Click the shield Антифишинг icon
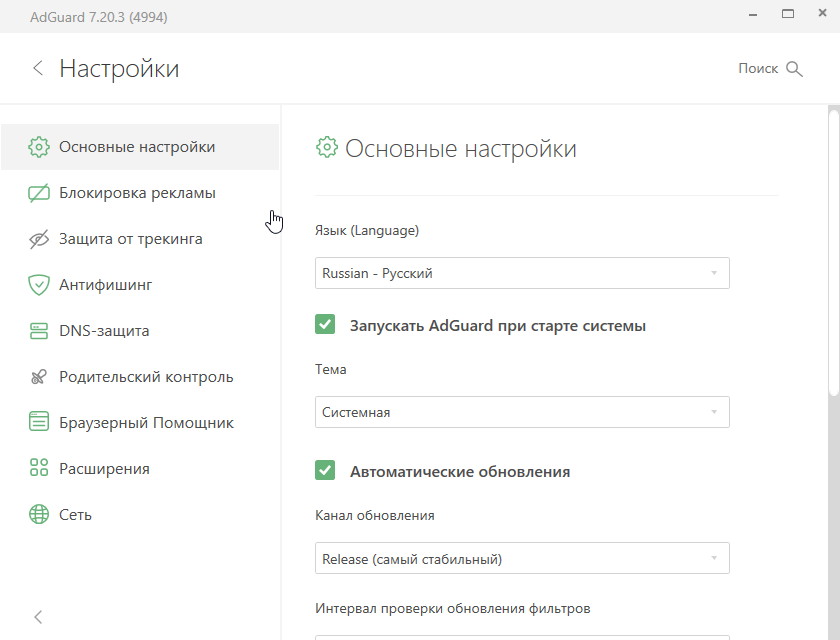Screen dimensions: 840x640 pos(39,285)
